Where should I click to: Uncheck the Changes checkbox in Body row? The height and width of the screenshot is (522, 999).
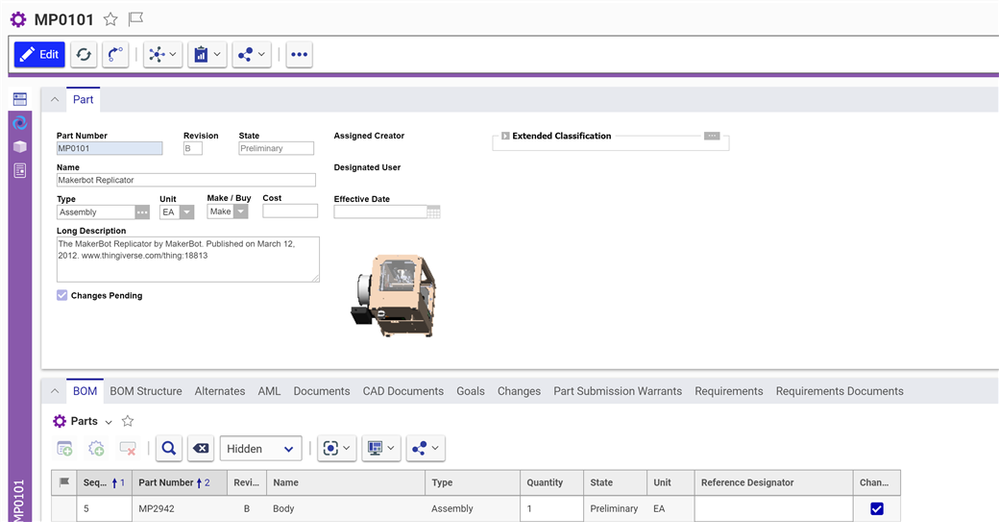point(877,509)
